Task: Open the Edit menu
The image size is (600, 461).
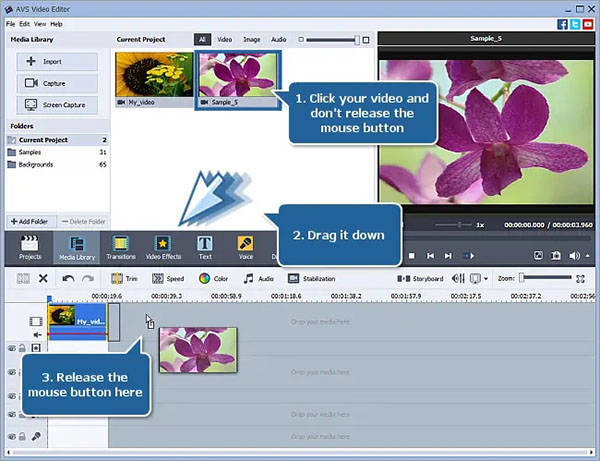Action: (23, 23)
